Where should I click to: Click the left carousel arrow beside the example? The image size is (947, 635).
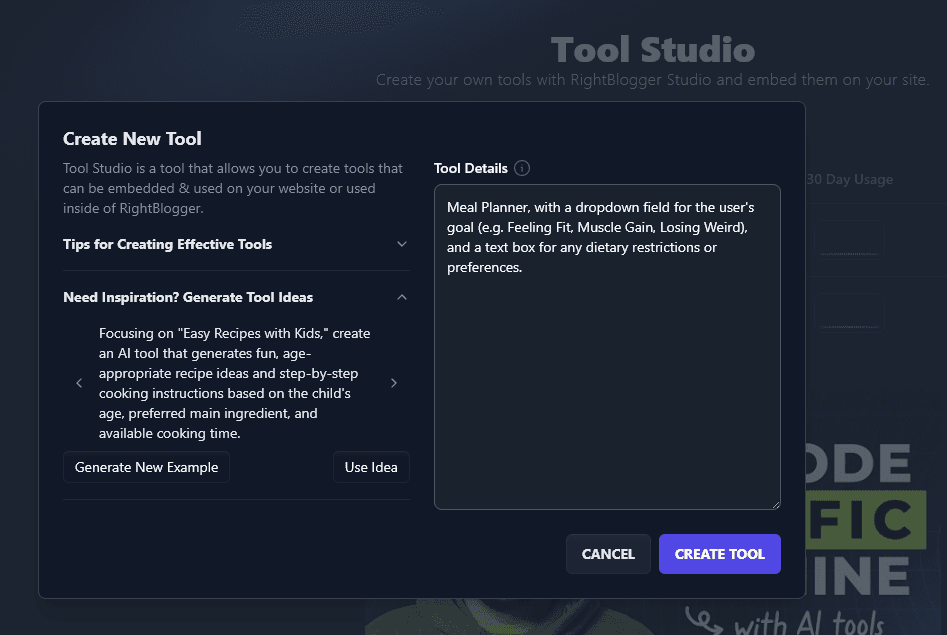tap(79, 382)
